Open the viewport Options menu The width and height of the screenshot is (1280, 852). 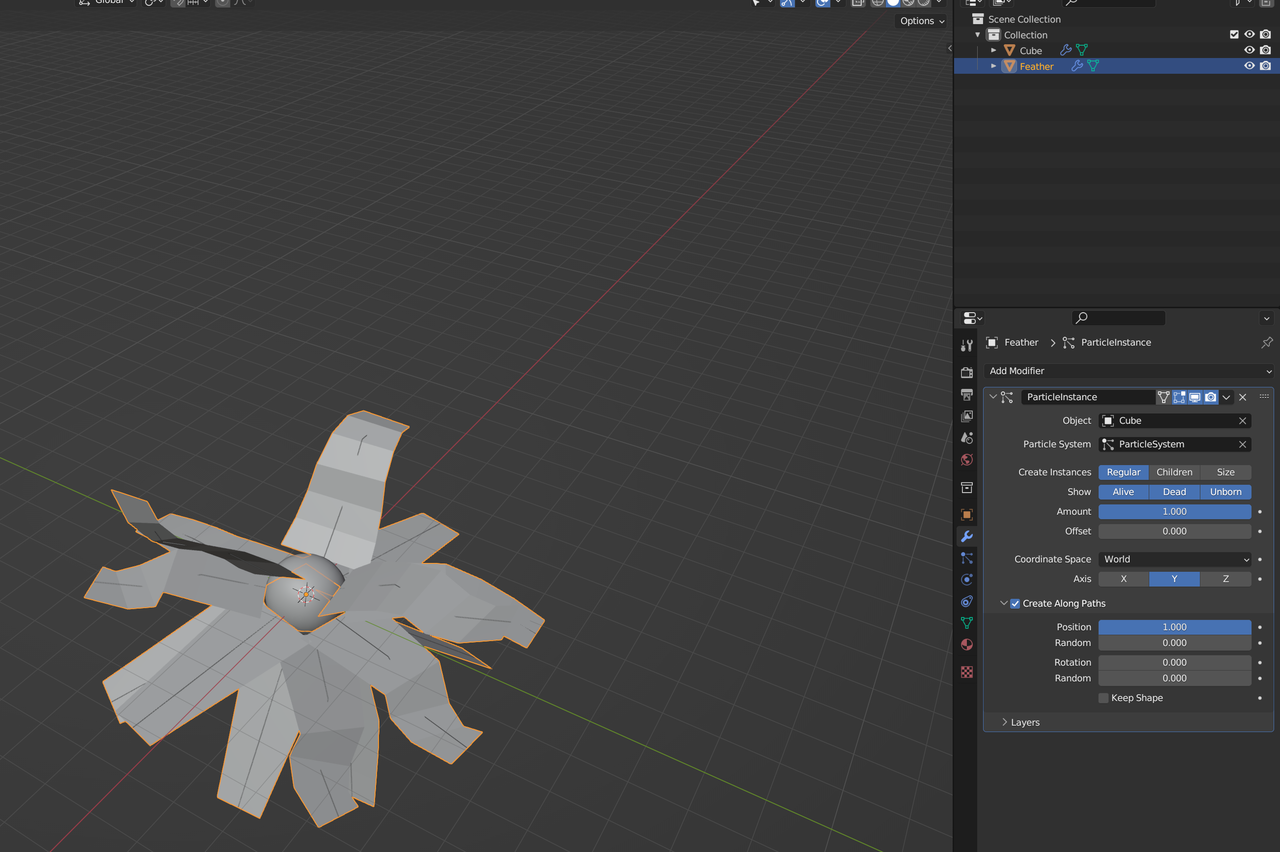click(921, 21)
